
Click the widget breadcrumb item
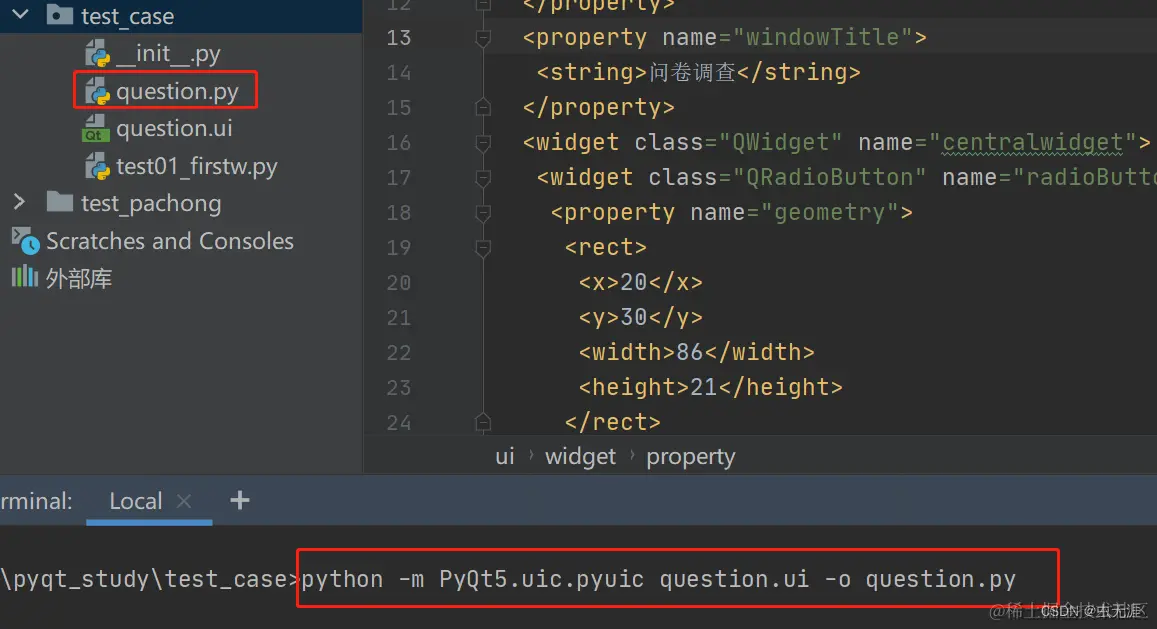(x=580, y=456)
